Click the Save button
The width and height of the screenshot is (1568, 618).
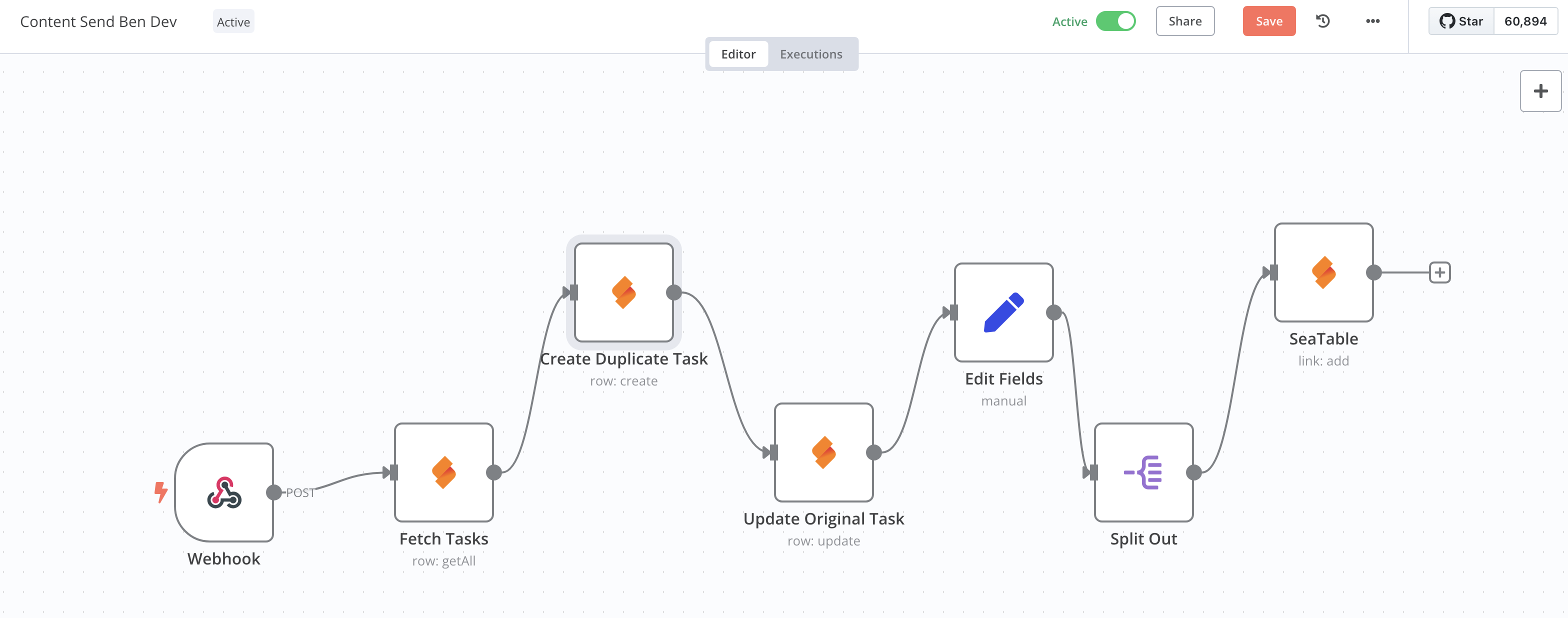point(1269,21)
